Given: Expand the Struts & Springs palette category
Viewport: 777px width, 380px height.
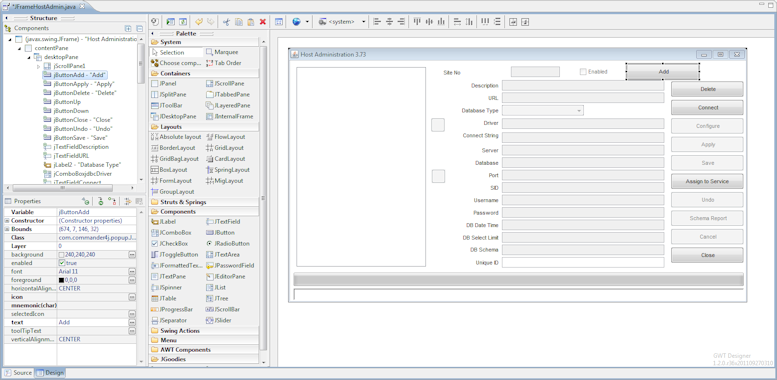Looking at the screenshot, I should click(x=204, y=202).
